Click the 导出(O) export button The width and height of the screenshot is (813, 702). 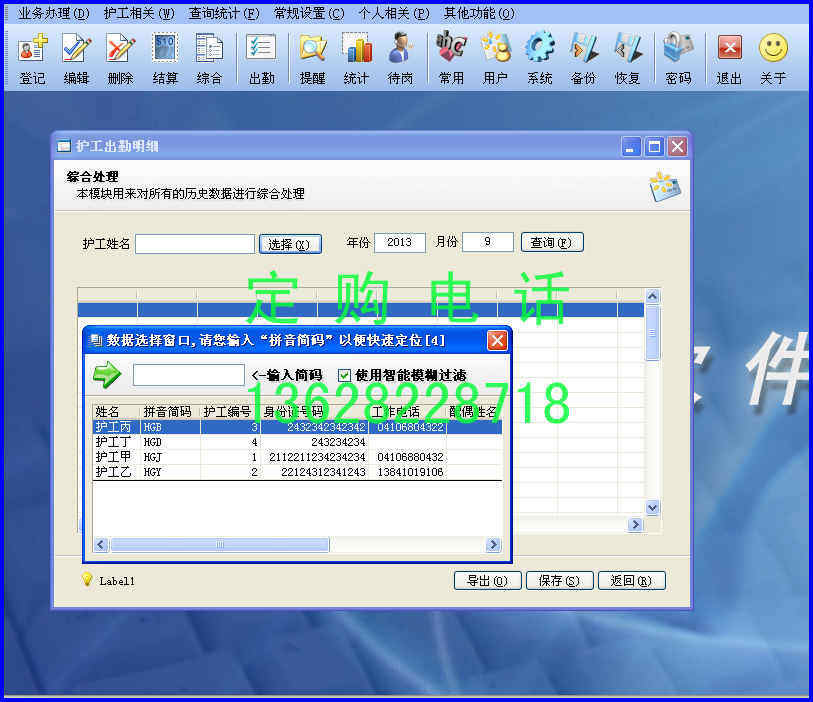click(487, 581)
